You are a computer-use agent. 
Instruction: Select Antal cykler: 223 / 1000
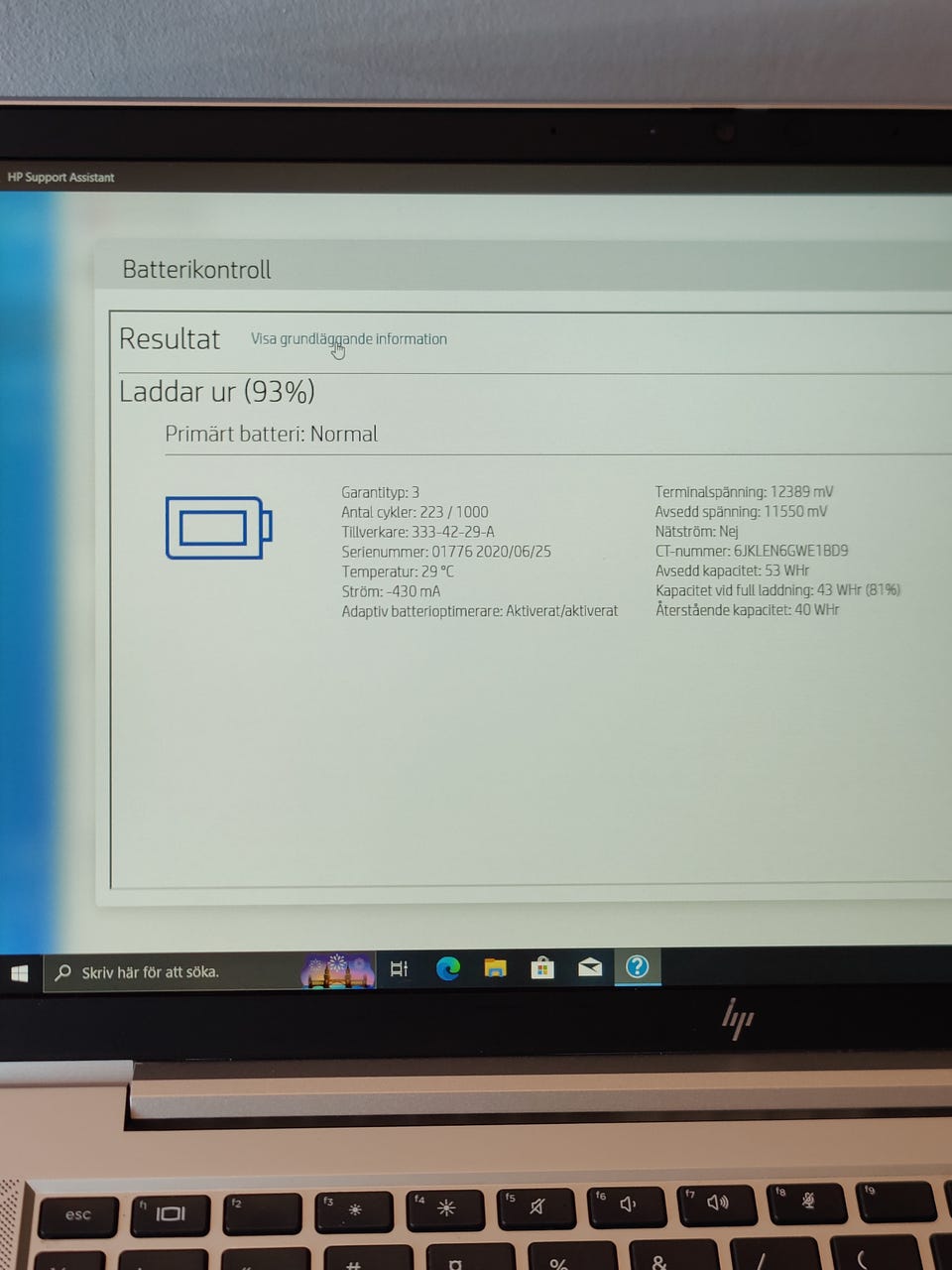(415, 512)
